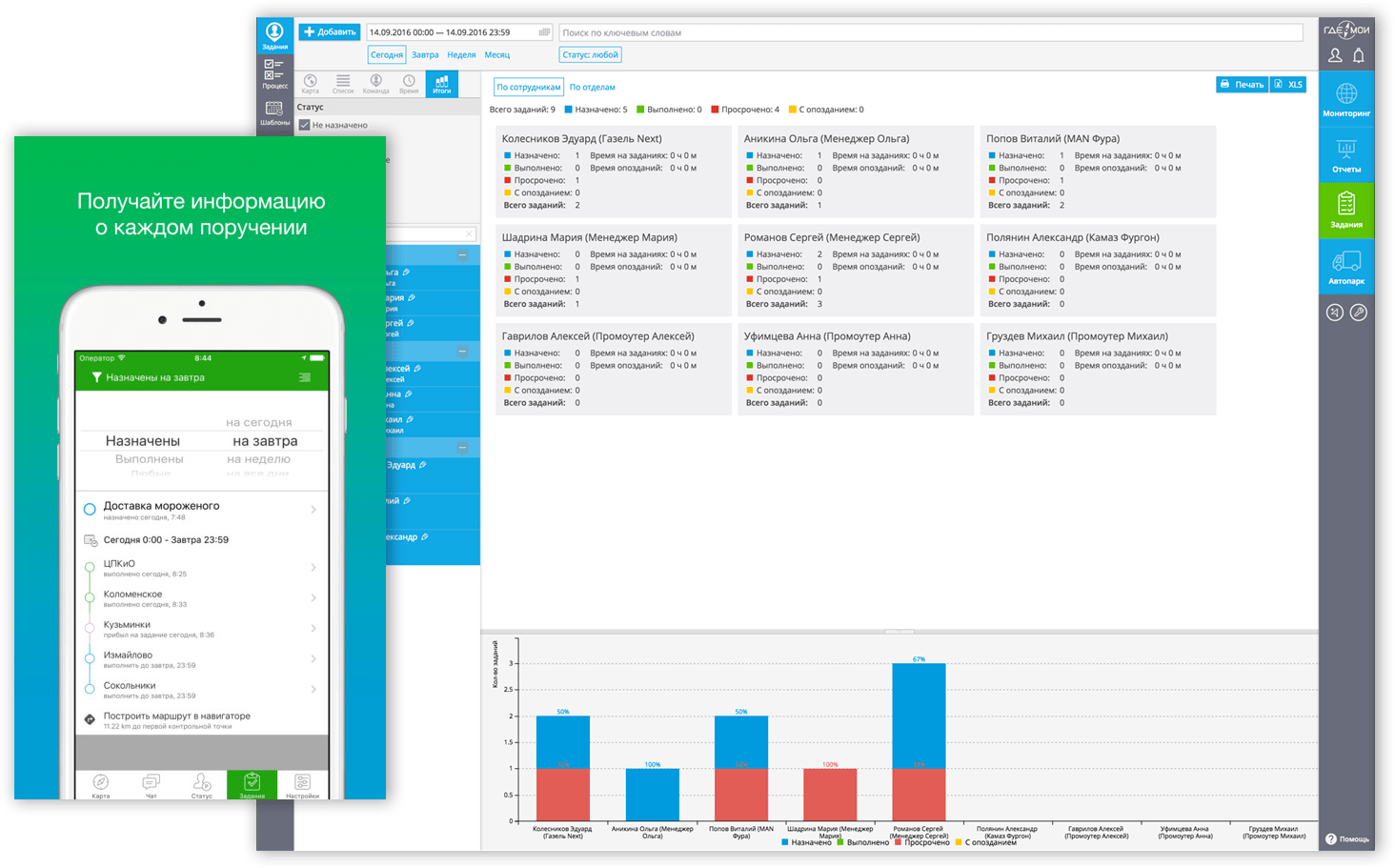Expand Сокольники checkpoint chevron
The image size is (1395, 868).
[313, 690]
